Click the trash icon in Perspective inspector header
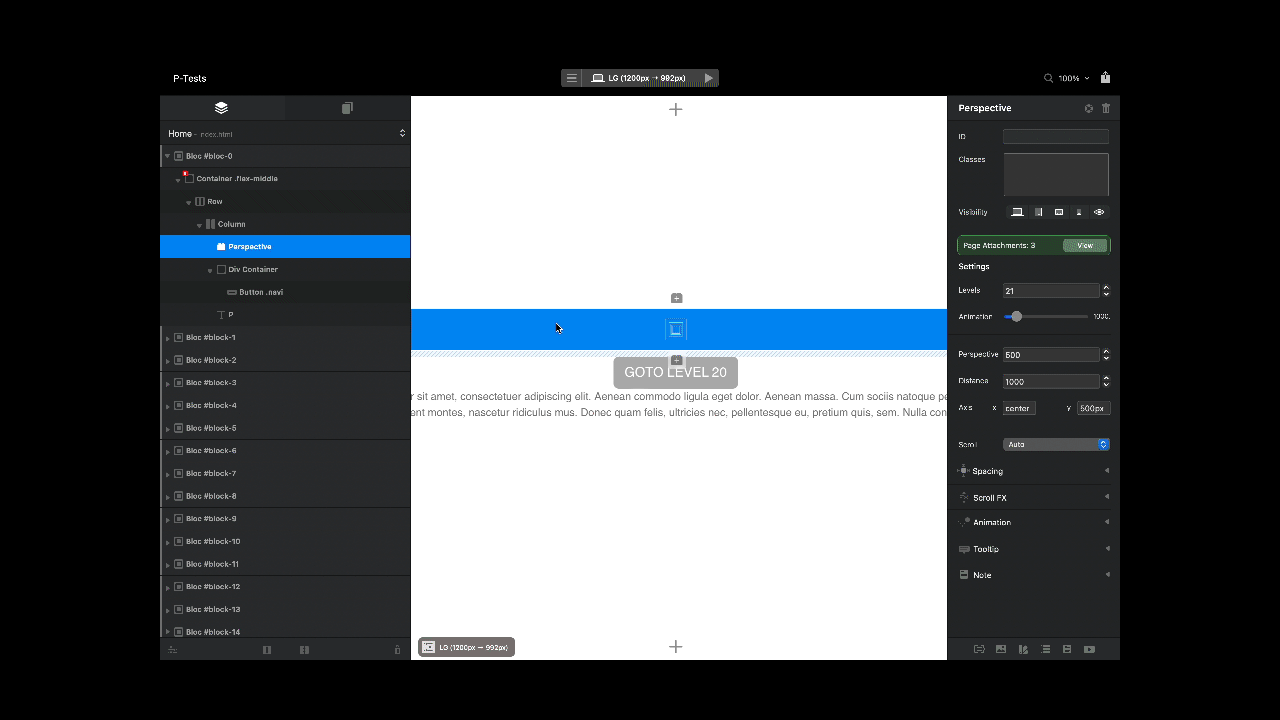Viewport: 1280px width, 720px height. (1106, 108)
